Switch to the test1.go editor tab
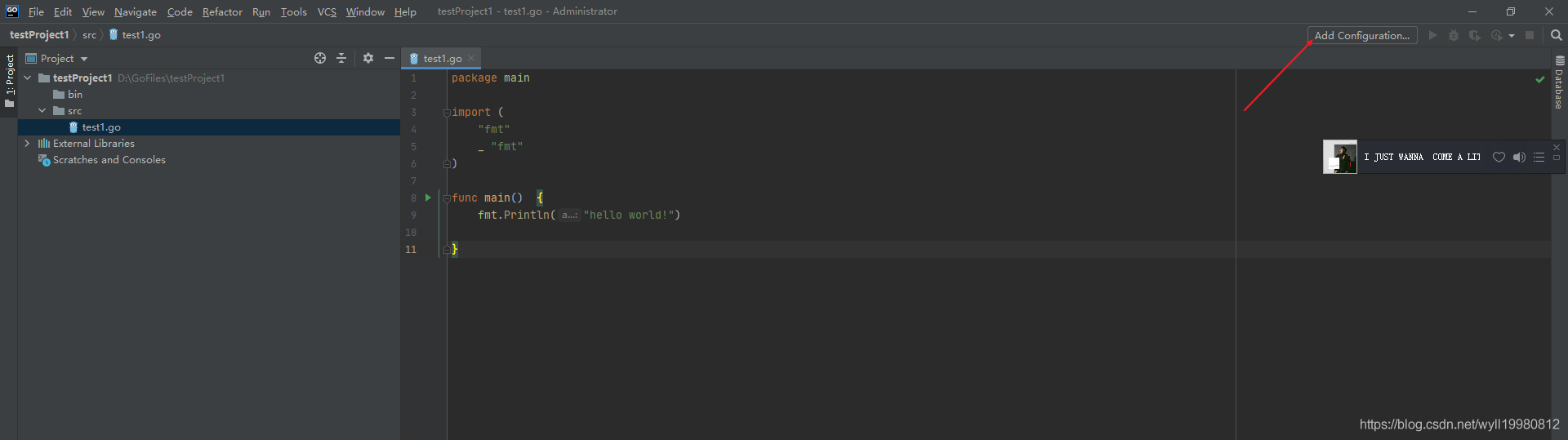Screen dimensions: 1568x440 click(x=442, y=58)
